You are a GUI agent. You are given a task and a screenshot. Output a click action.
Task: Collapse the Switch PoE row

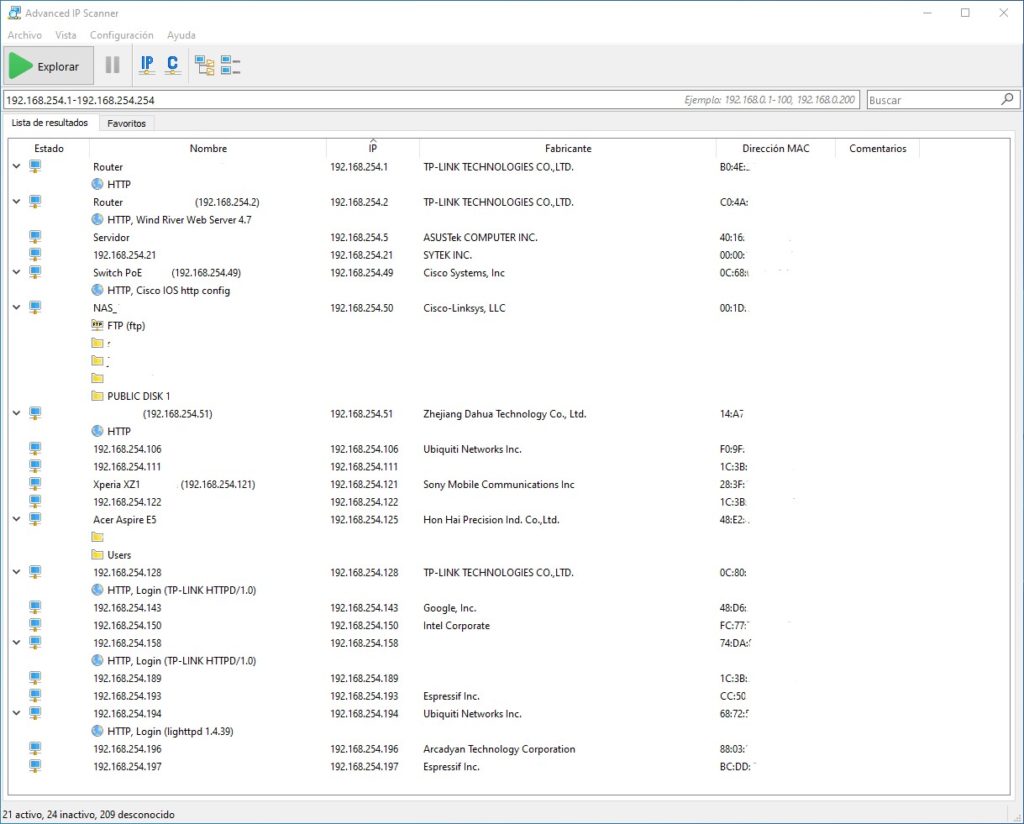point(16,272)
